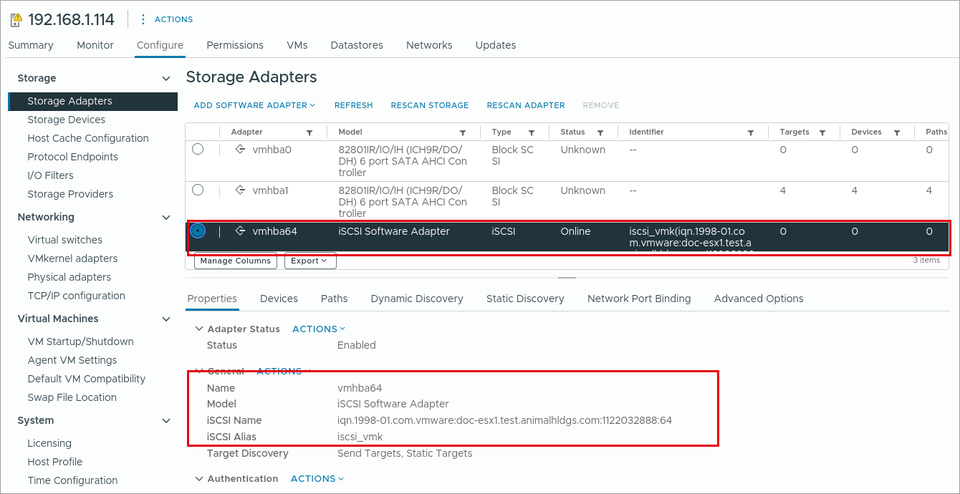Click the panel splitter handle below the table
Viewport: 960px width, 494px height.
tap(567, 277)
